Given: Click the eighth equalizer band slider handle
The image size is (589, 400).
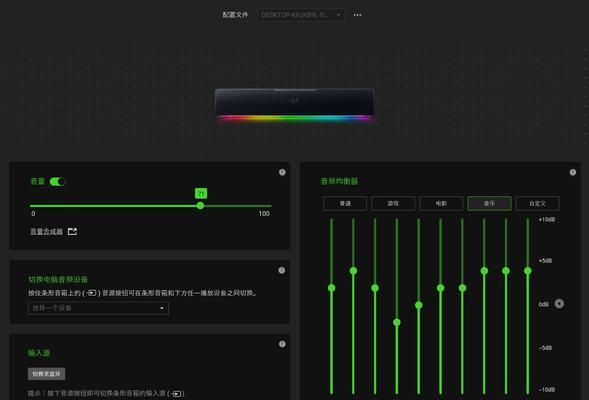Looking at the screenshot, I should [484, 270].
